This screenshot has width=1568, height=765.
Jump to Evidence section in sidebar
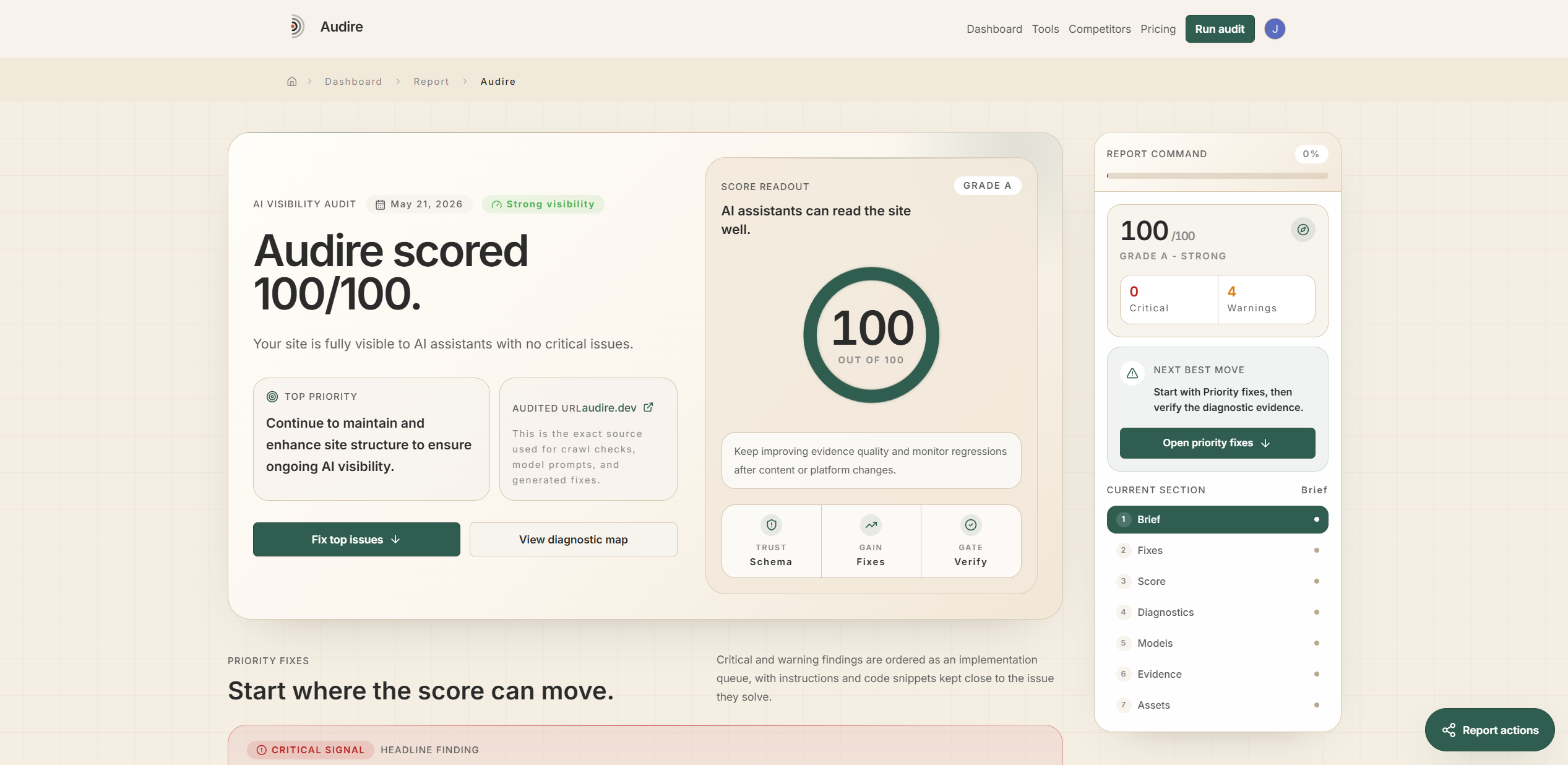click(1218, 675)
